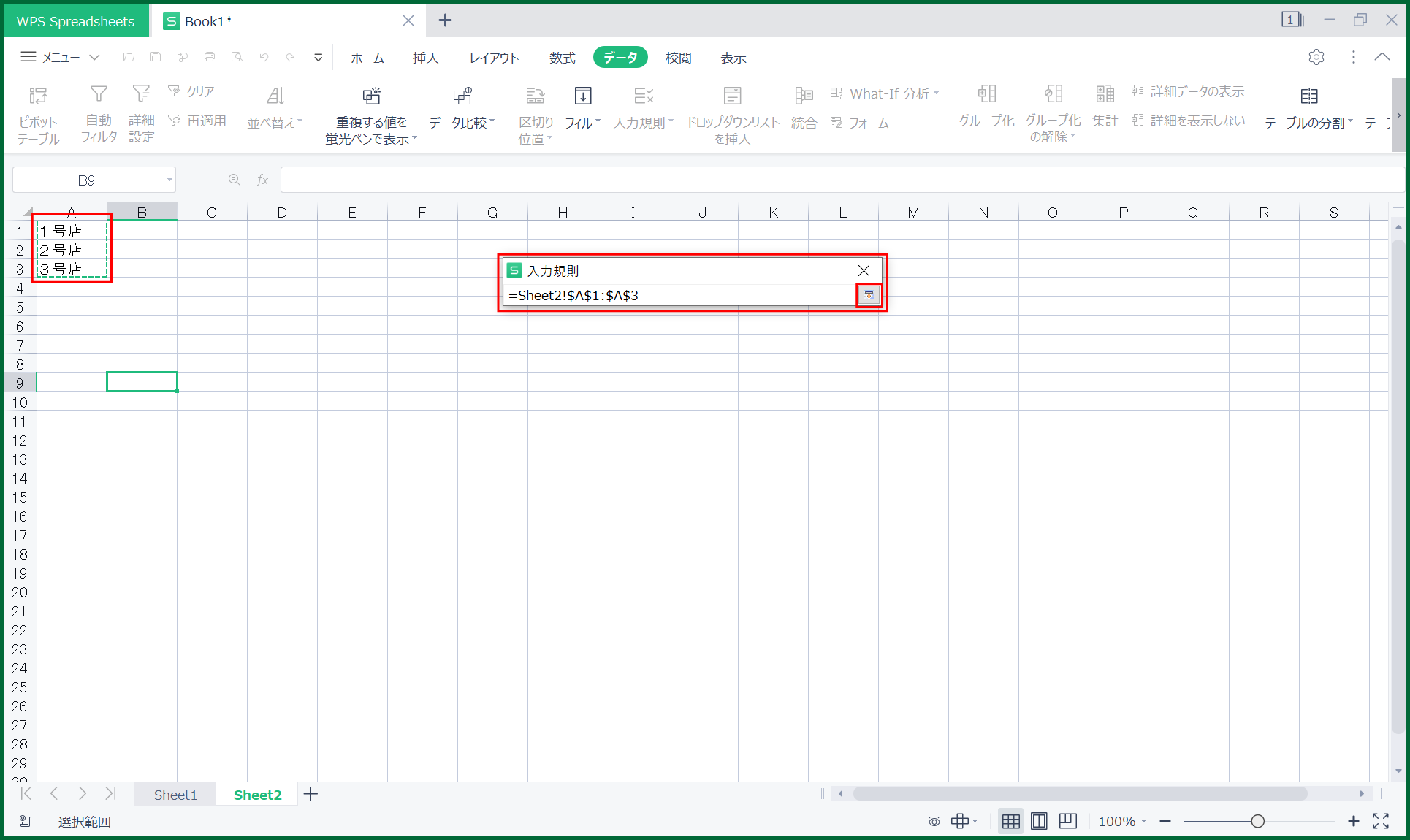Image resolution: width=1410 pixels, height=840 pixels.
Task: Switch to the 挿入 ribbon tab
Action: (x=425, y=58)
